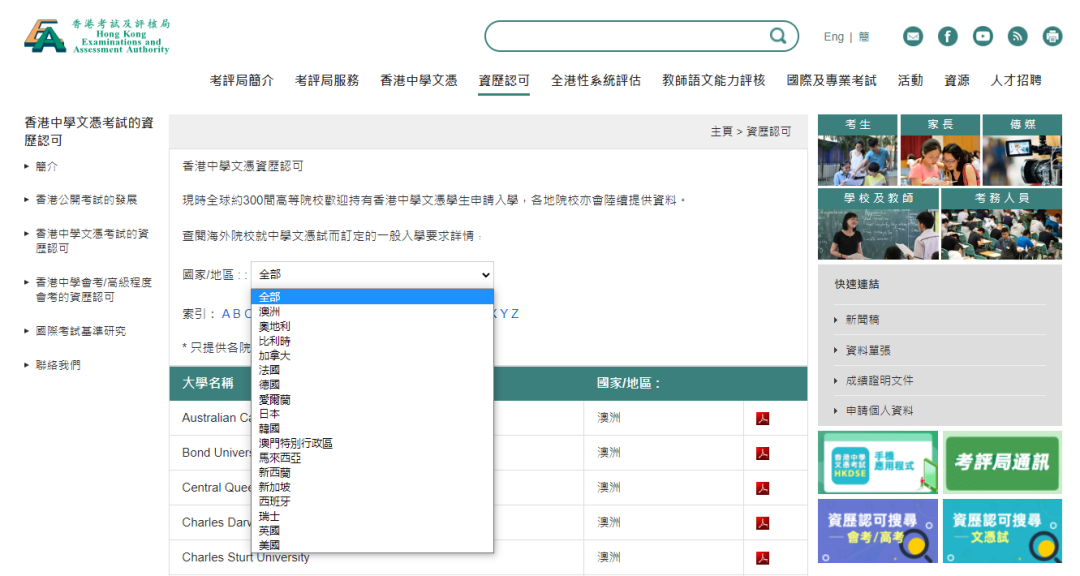This screenshot has height=576, width=1080.
Task: Click the HKEAA logo
Action: point(97,36)
